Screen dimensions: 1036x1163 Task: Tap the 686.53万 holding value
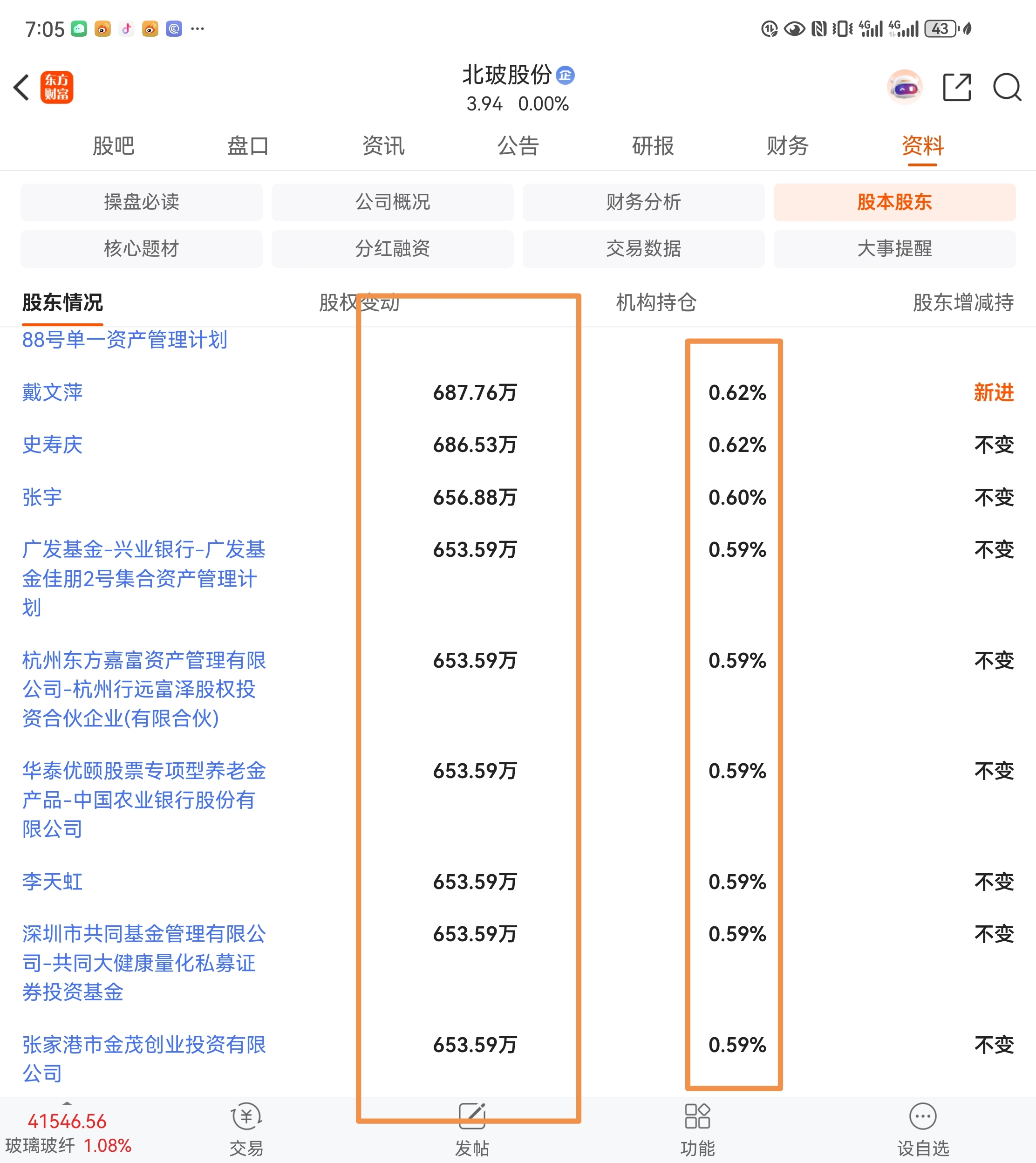[475, 445]
